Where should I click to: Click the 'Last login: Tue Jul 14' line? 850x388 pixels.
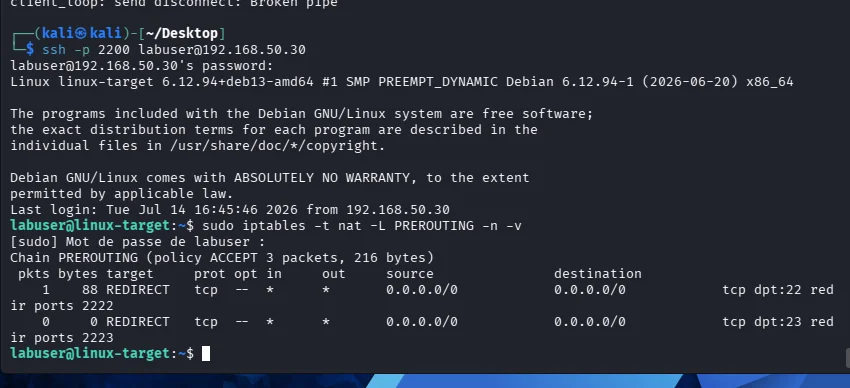coord(230,210)
